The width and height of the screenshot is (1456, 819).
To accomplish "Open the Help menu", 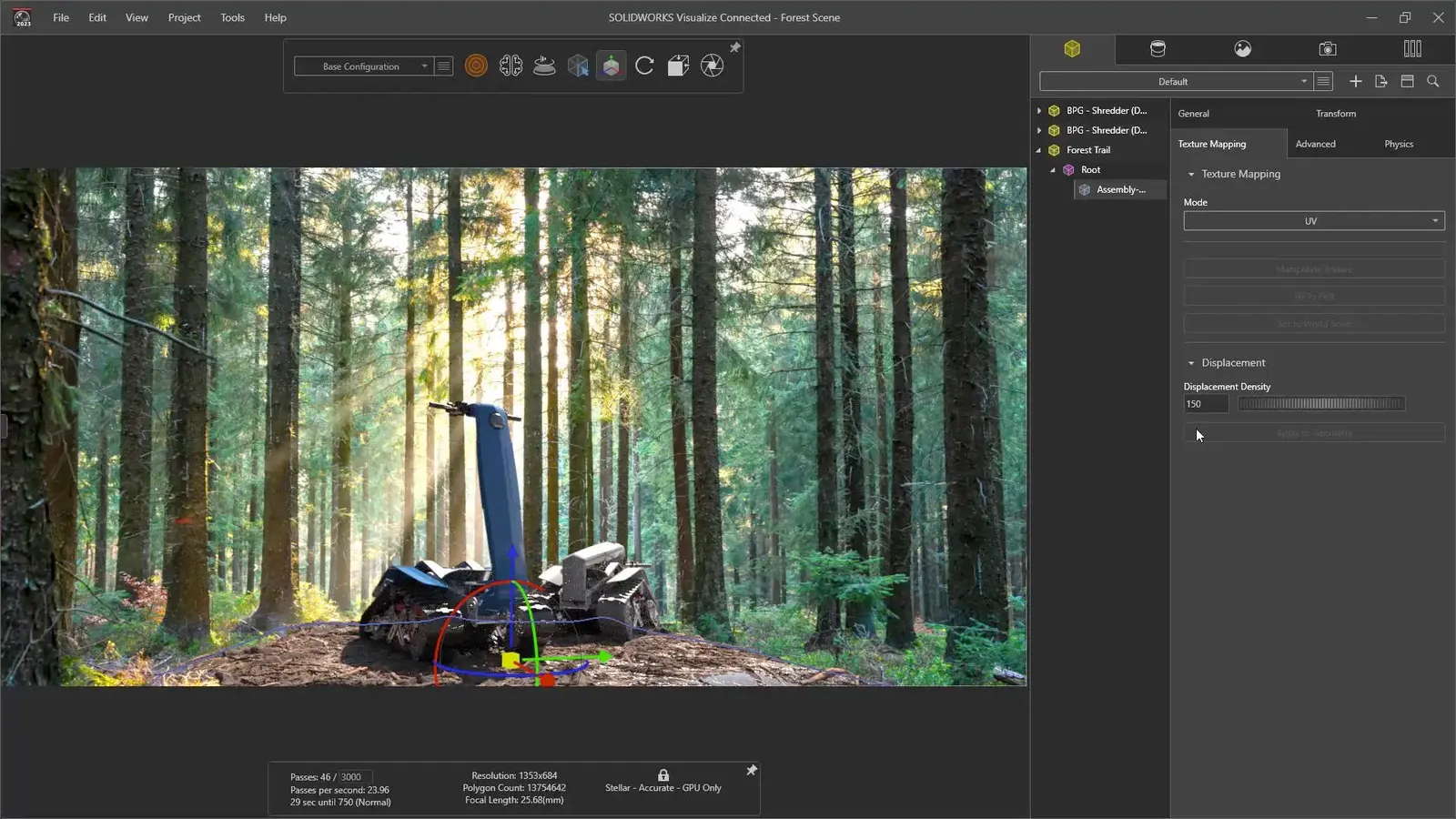I will [275, 17].
